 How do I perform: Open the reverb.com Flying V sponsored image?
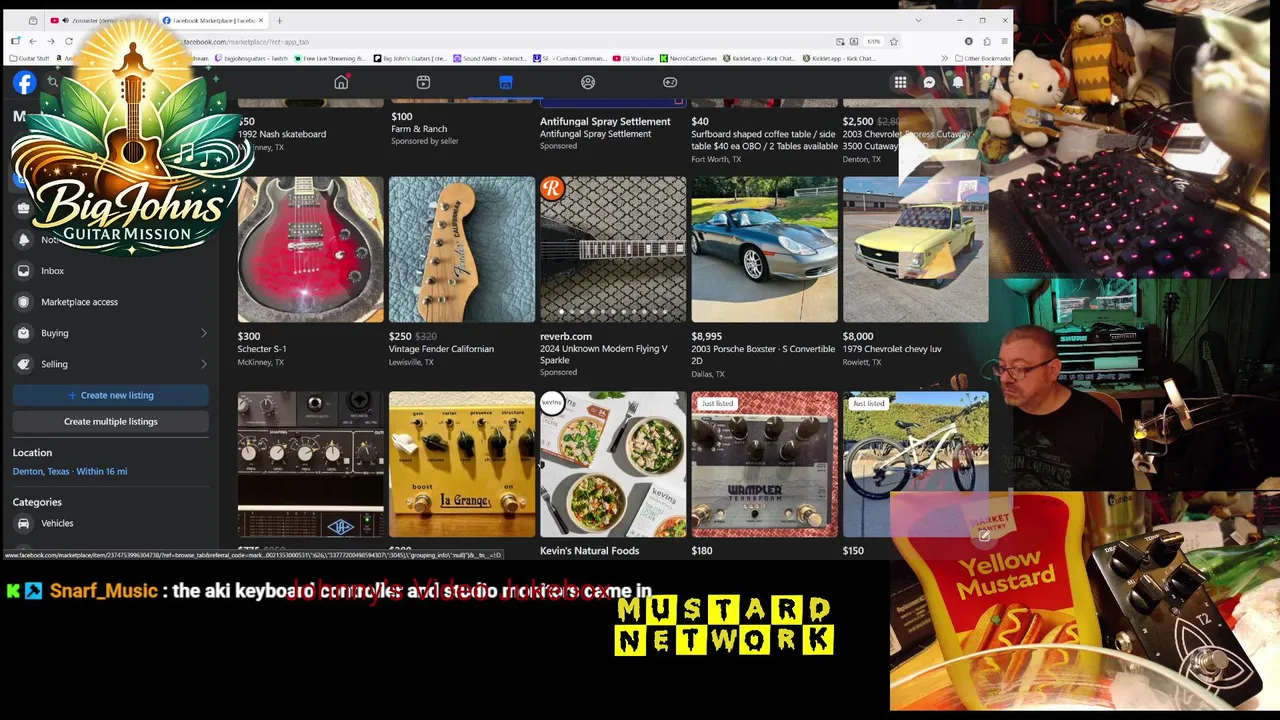(x=613, y=250)
